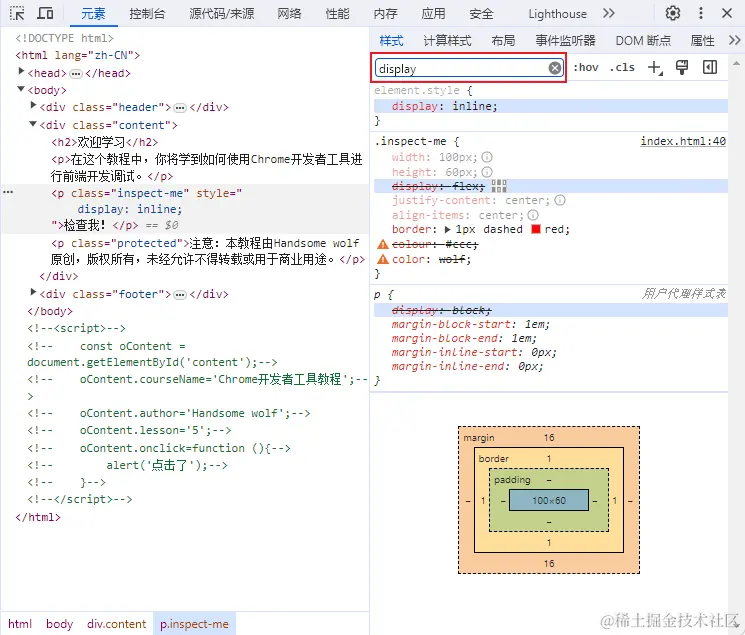This screenshot has height=635, width=745.
Task: Toggle element state with :hov
Action: pyautogui.click(x=585, y=67)
